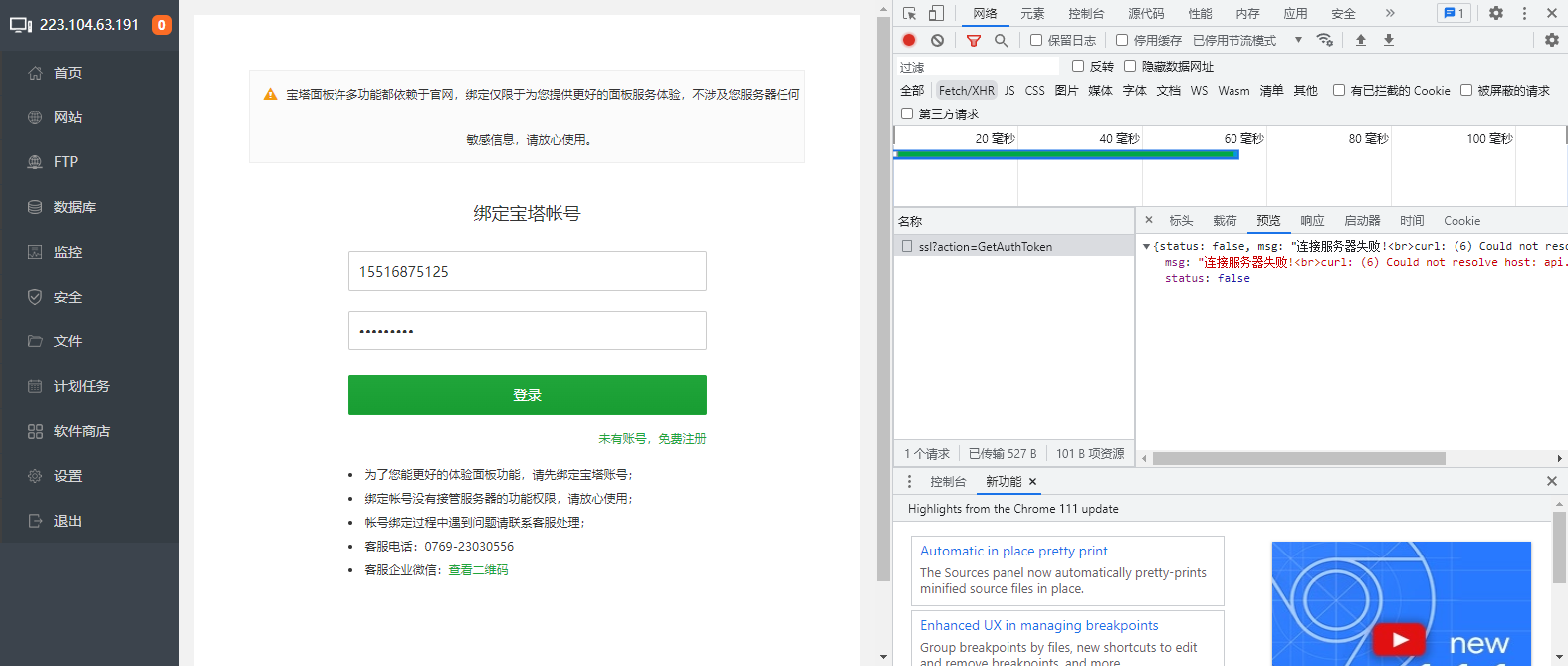This screenshot has height=666, width=1568.
Task: Collapse the JSON response object triangle
Action: [x=1146, y=246]
